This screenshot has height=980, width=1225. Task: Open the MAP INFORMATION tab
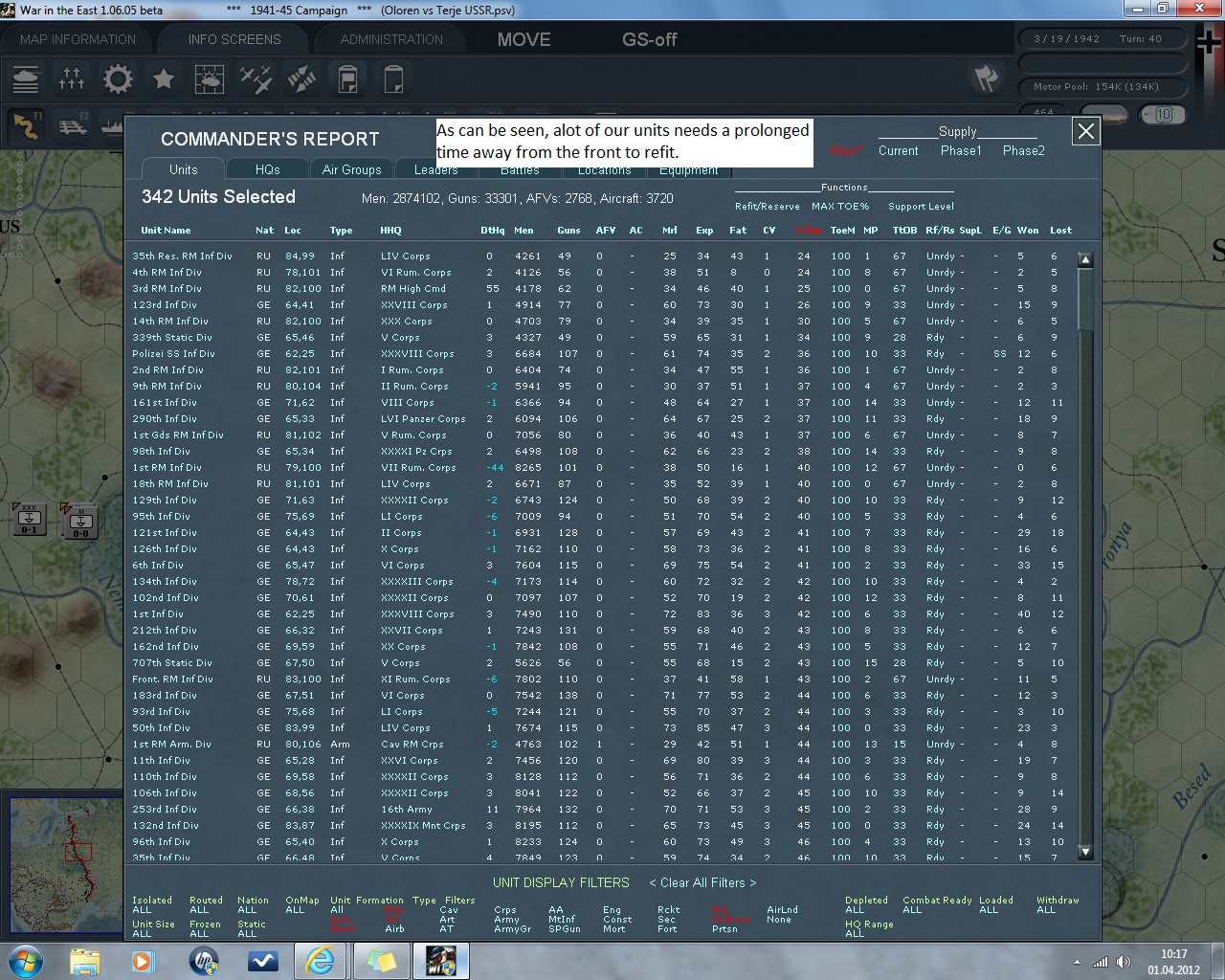pos(78,39)
